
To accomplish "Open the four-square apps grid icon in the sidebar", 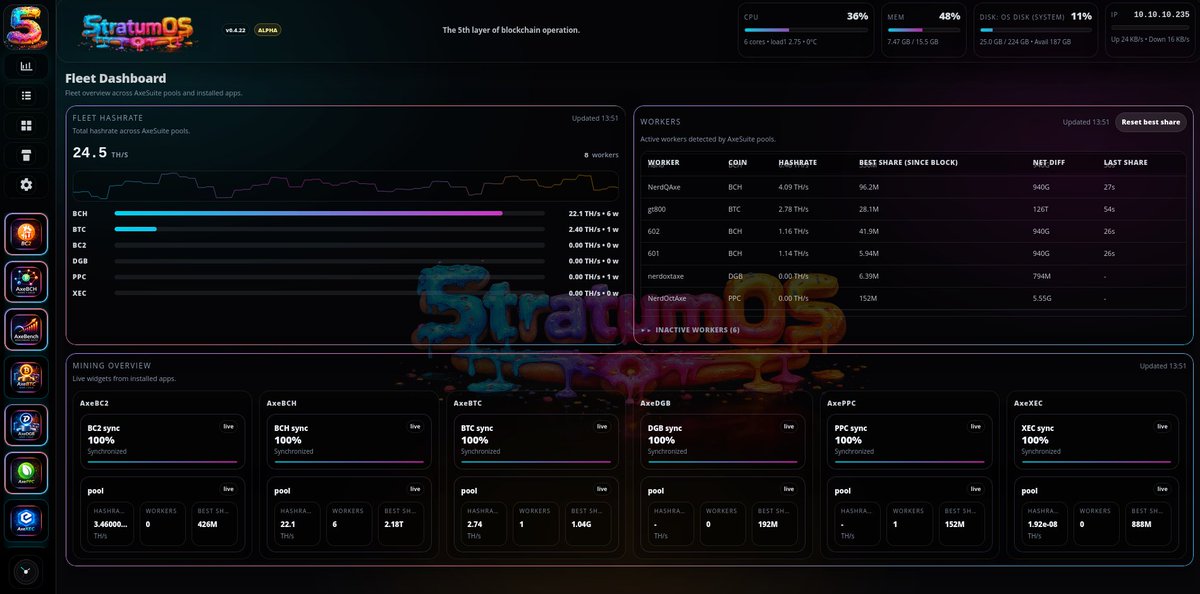I will [26, 126].
